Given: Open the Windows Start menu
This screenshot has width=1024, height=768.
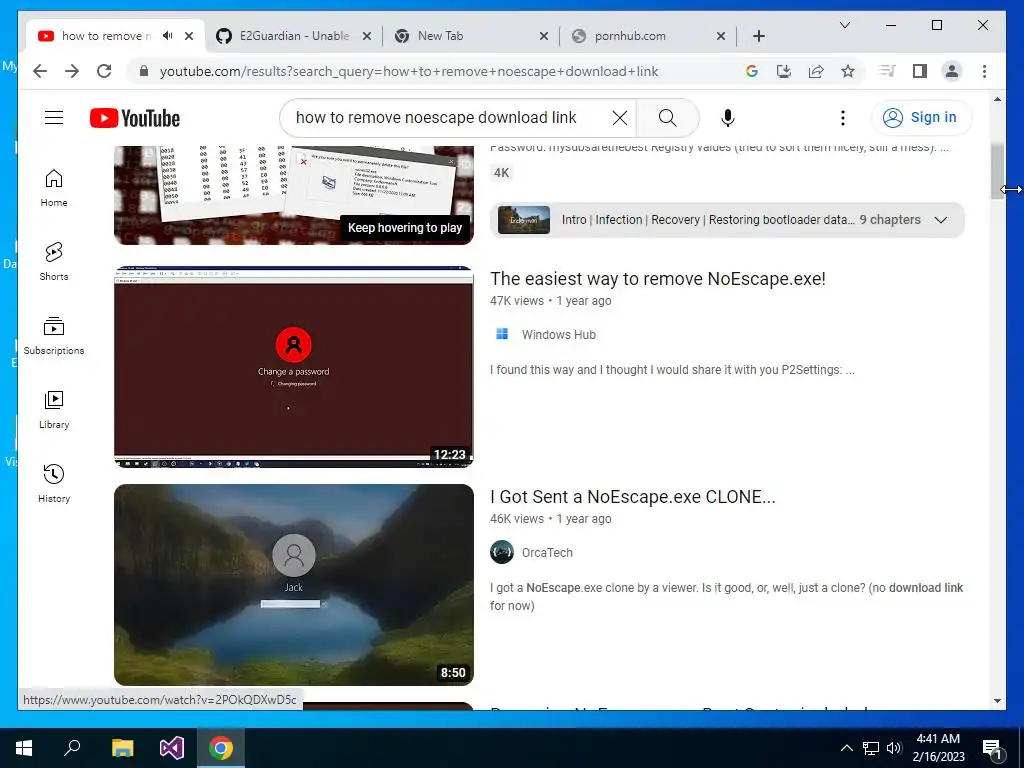Looking at the screenshot, I should coord(24,748).
